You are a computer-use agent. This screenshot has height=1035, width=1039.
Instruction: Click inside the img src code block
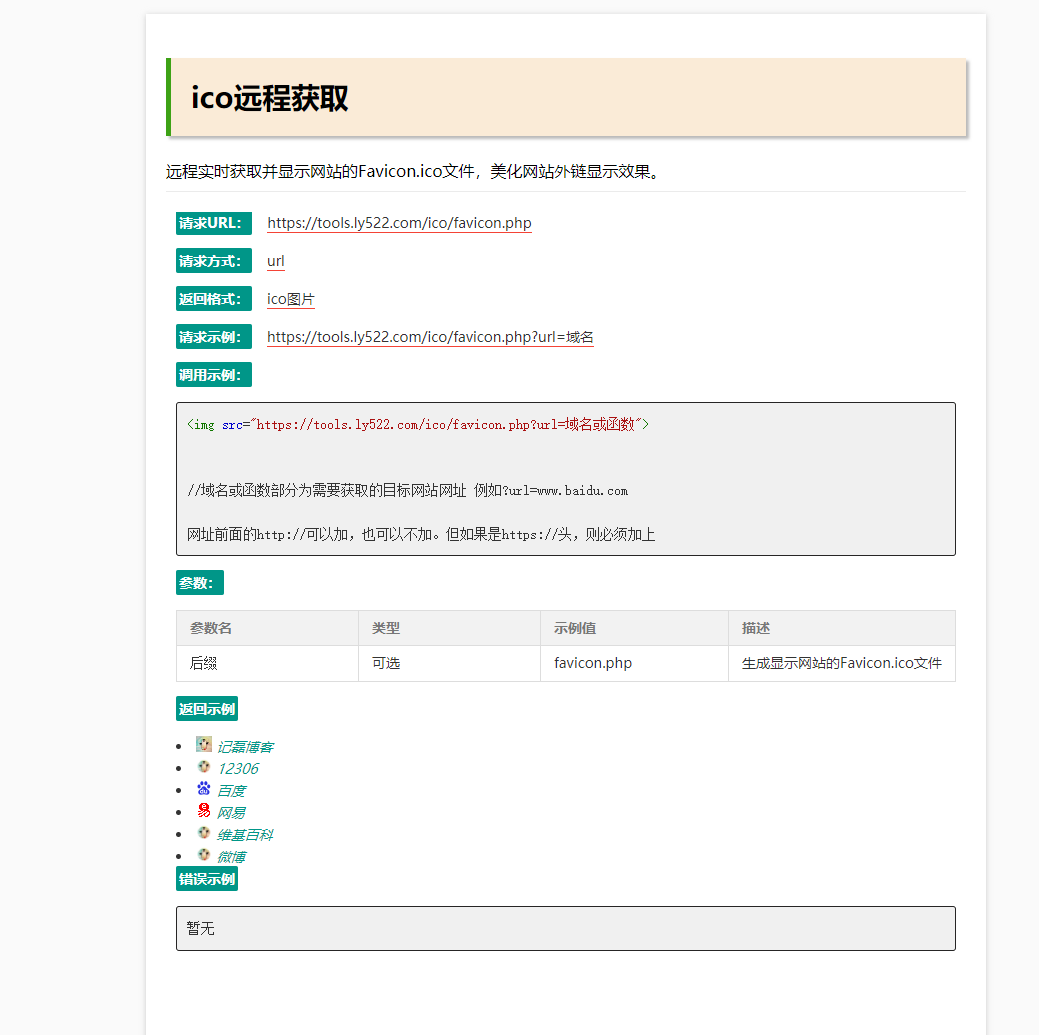tap(565, 478)
